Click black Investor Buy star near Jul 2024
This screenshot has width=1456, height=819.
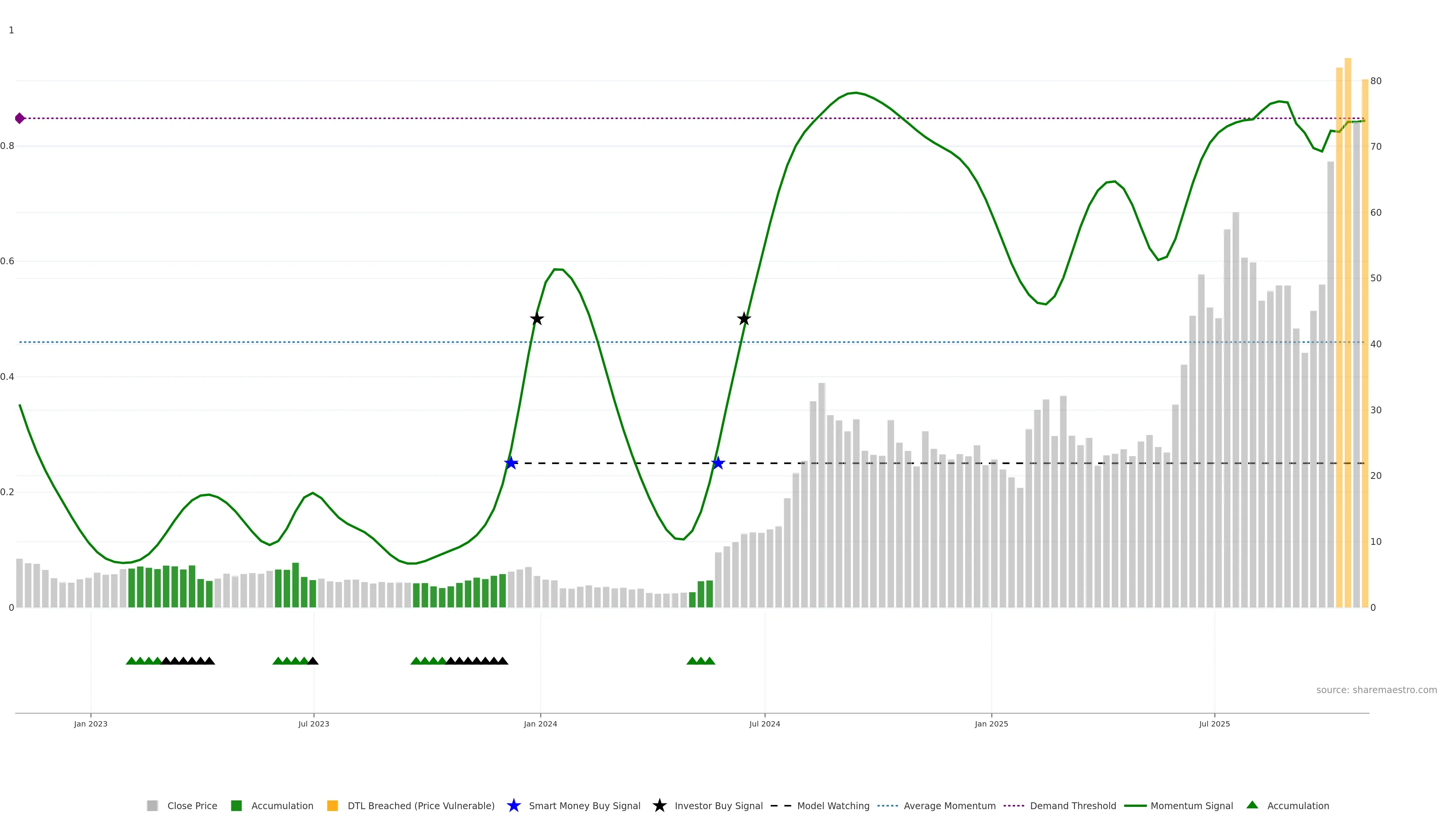[744, 319]
